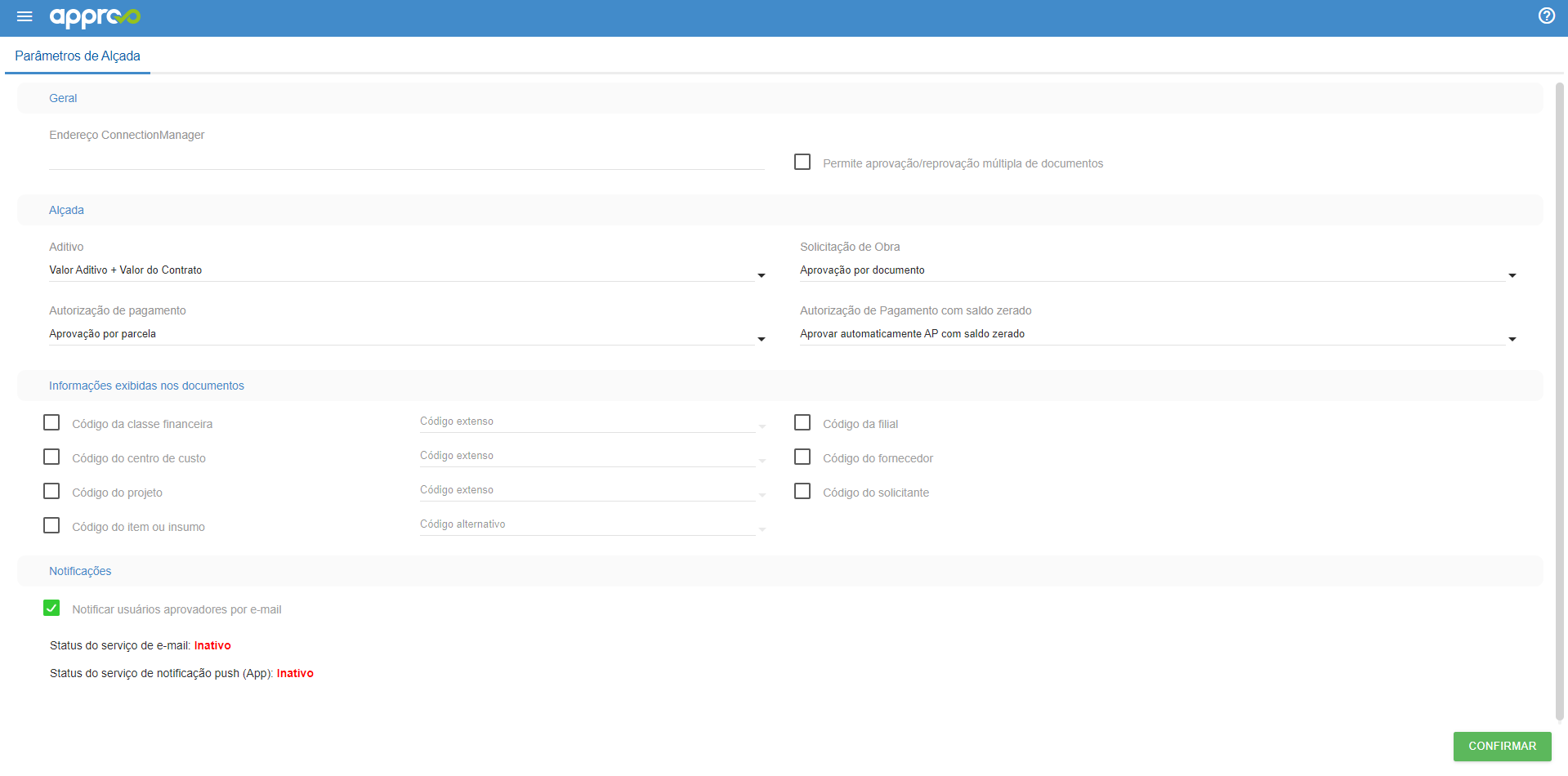Open code type dropdown for classe financeira
Image resolution: width=1568 pixels, height=776 pixels.
click(592, 422)
